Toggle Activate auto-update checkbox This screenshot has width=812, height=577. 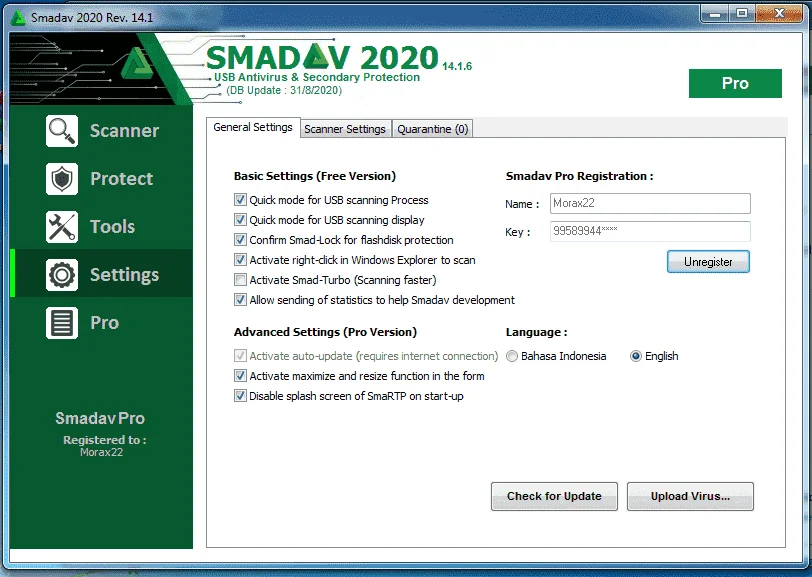(240, 356)
